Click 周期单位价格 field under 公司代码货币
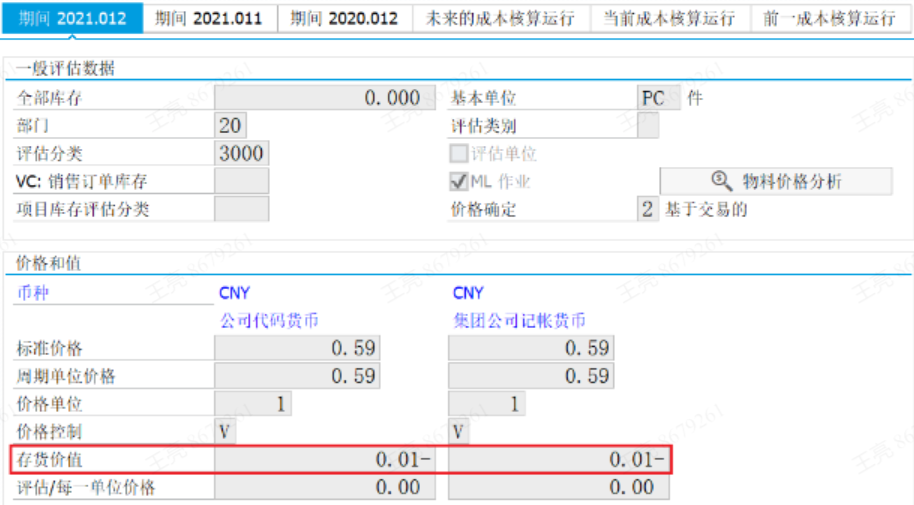This screenshot has width=914, height=505. (x=297, y=376)
